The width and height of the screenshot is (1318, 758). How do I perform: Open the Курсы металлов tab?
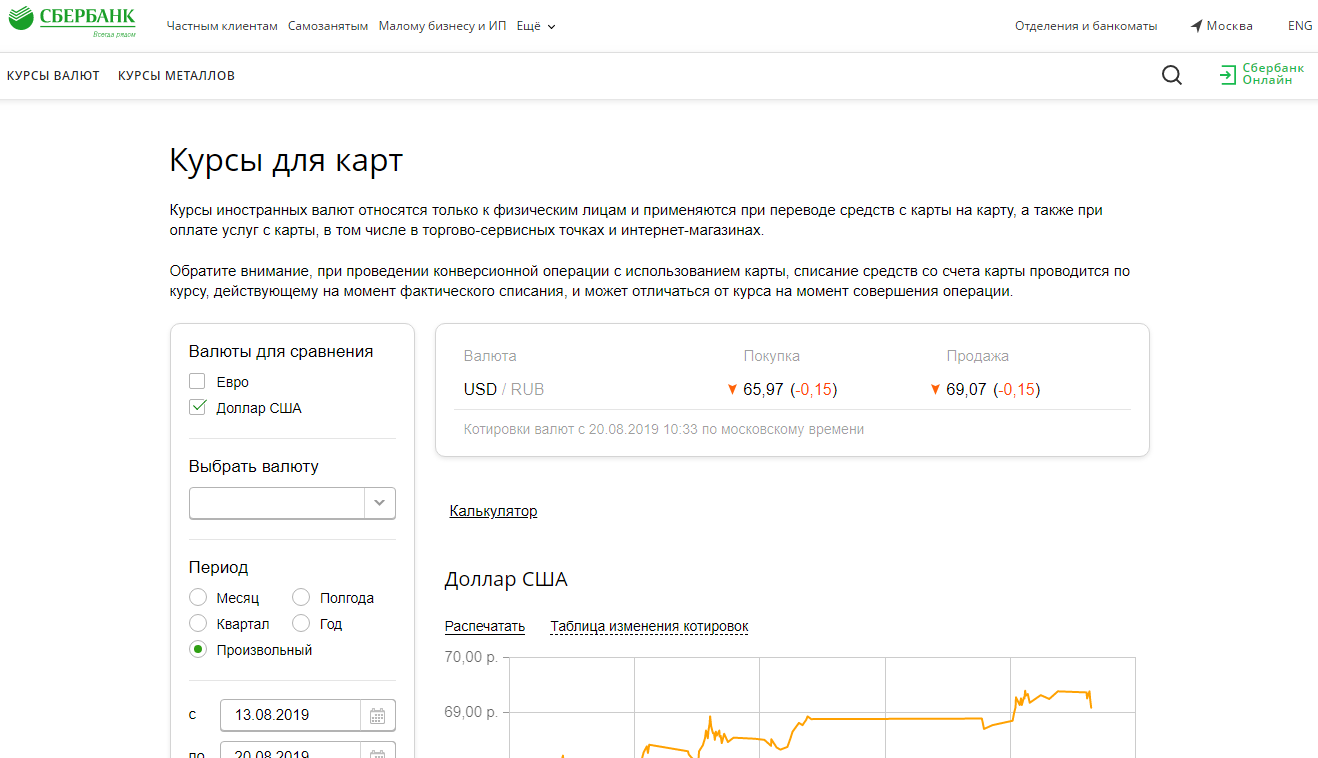[x=176, y=76]
